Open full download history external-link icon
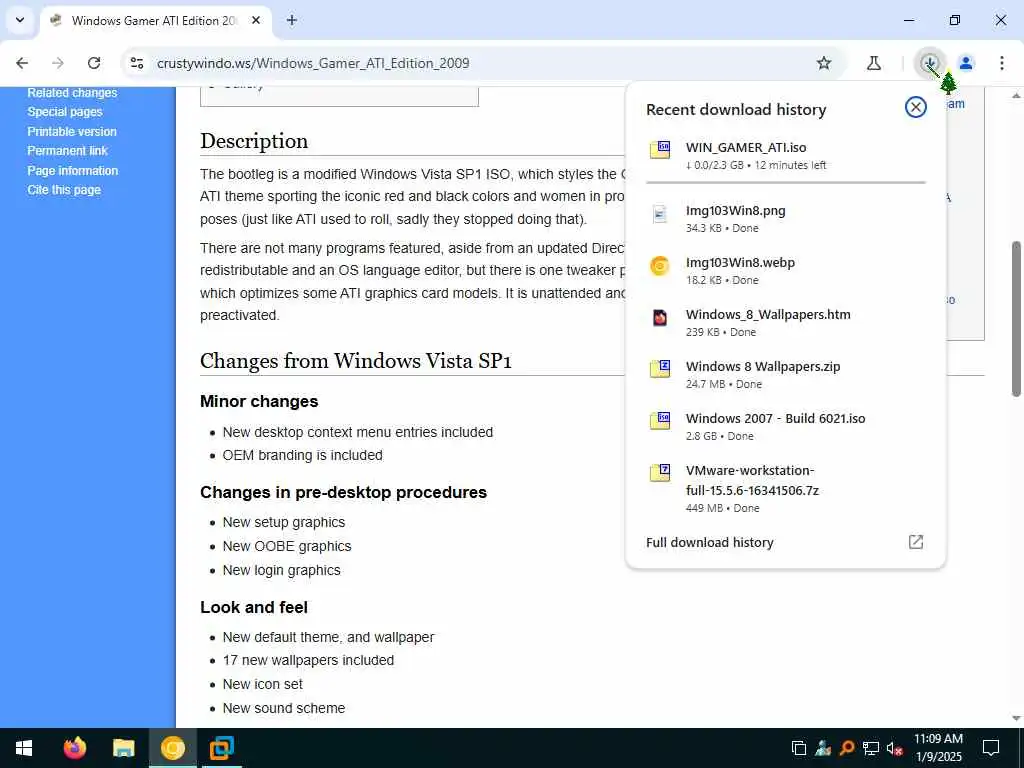1024x768 pixels. pyautogui.click(x=916, y=542)
